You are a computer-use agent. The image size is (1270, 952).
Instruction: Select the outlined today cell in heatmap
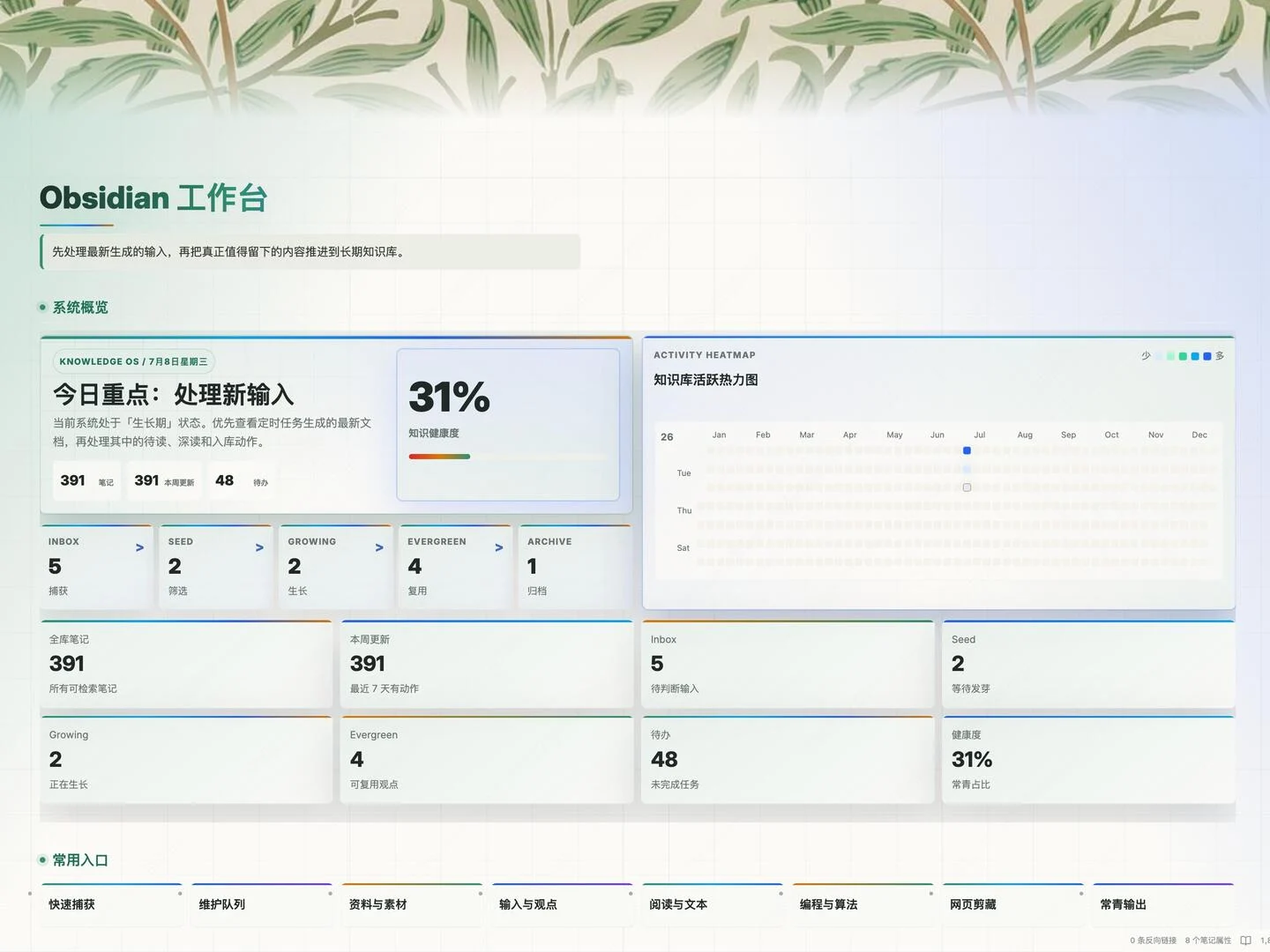[967, 487]
